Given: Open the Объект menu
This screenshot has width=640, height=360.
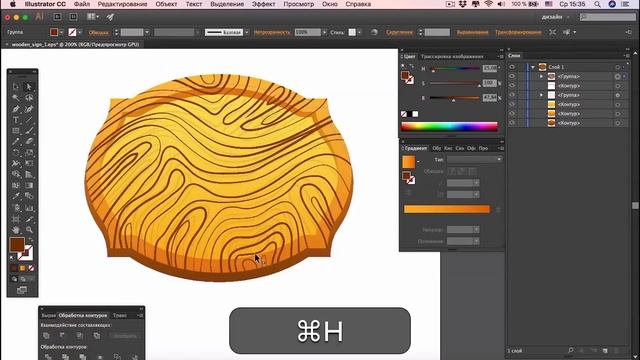Looking at the screenshot, I should coord(166,4).
